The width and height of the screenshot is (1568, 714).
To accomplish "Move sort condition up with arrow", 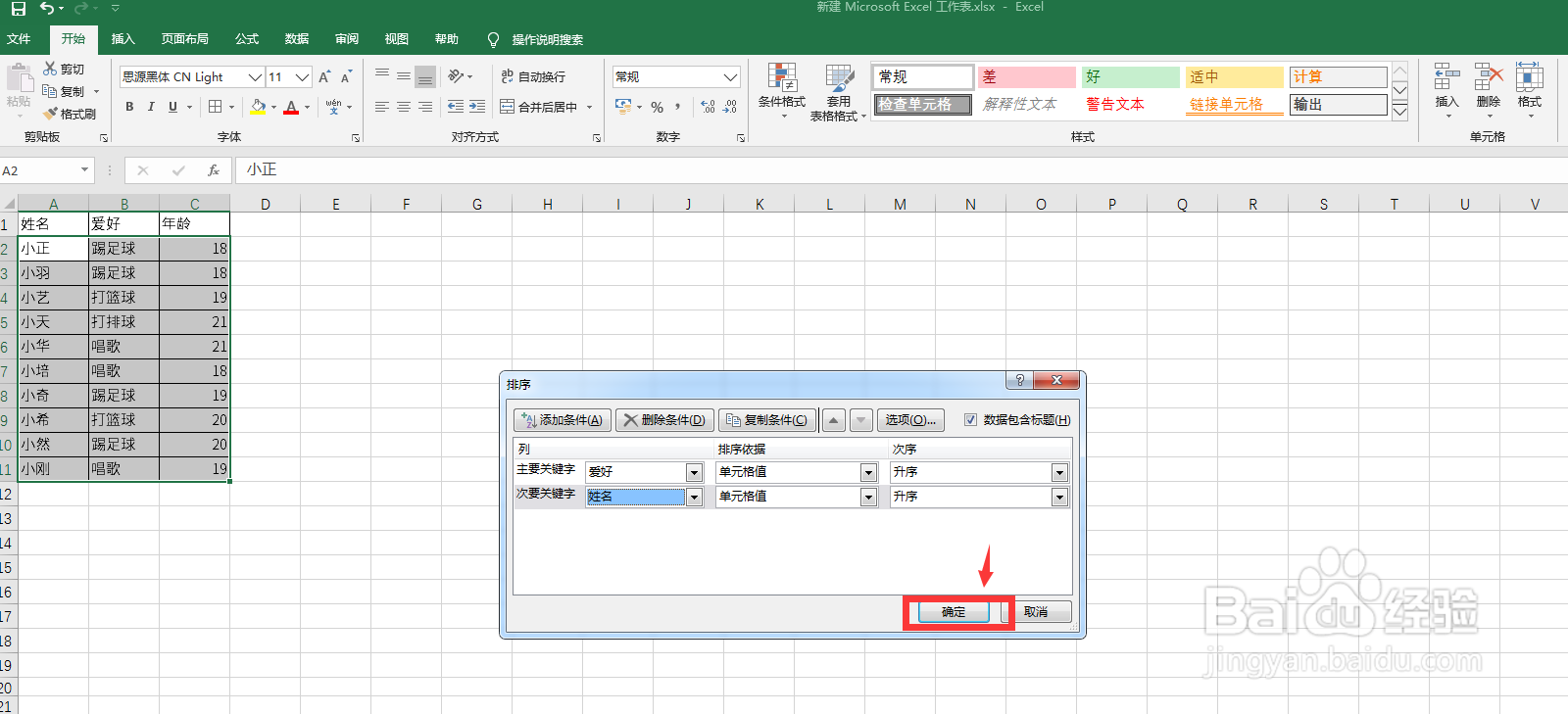I will coord(833,420).
